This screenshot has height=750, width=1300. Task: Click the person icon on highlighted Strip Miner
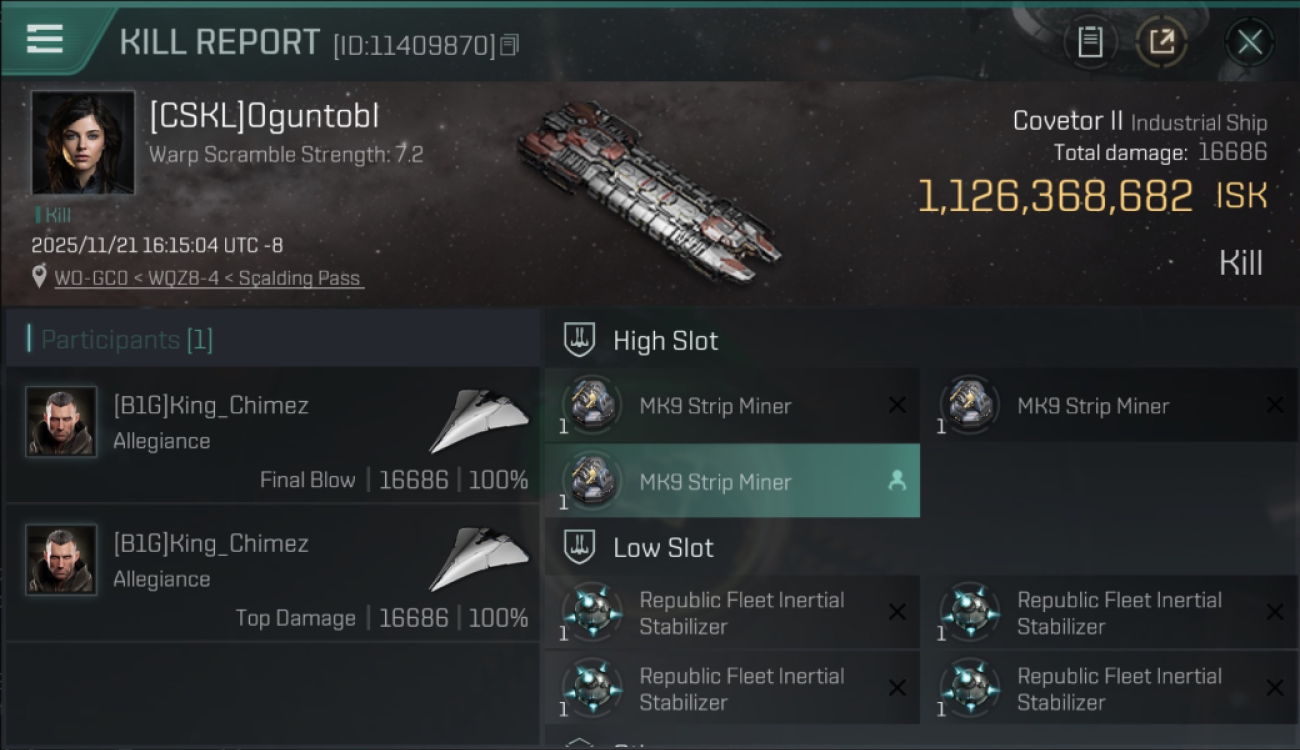click(x=897, y=481)
